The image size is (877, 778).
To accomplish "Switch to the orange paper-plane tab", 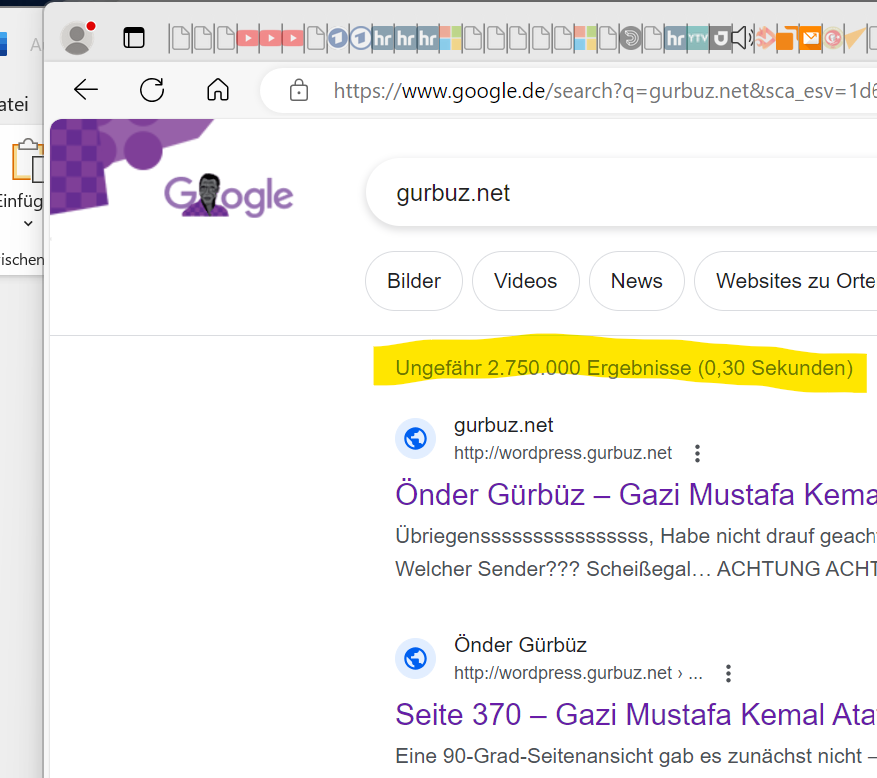I will click(x=855, y=39).
